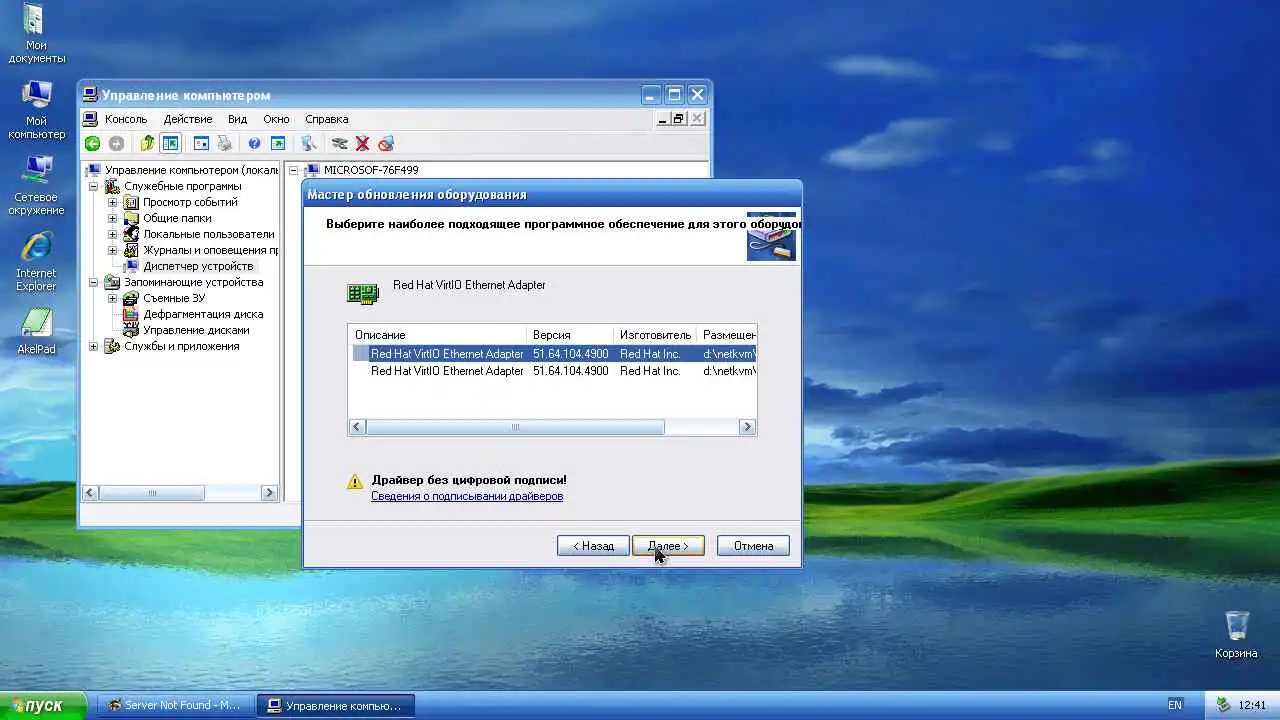Click the green Back arrow in the toolbar
This screenshot has width=1280, height=720.
click(x=92, y=144)
